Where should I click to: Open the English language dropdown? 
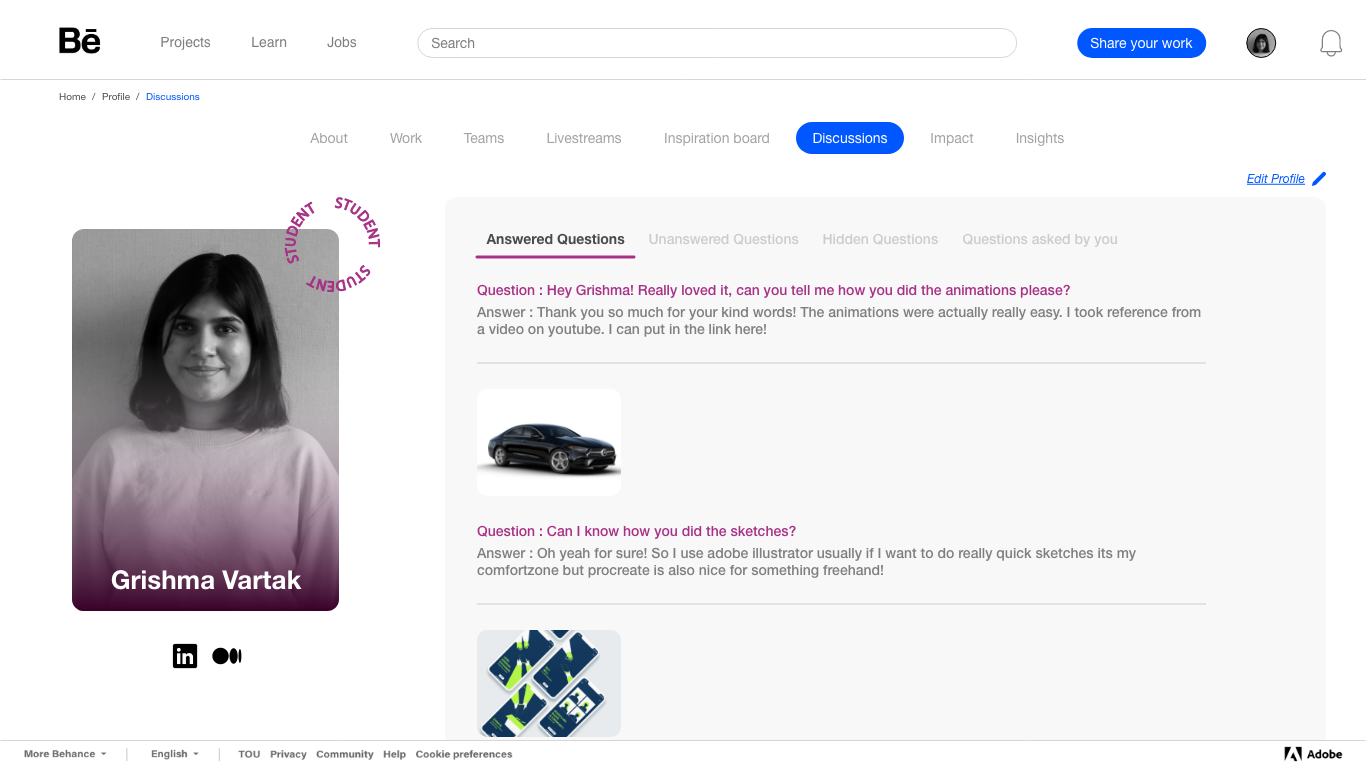pyautogui.click(x=174, y=754)
